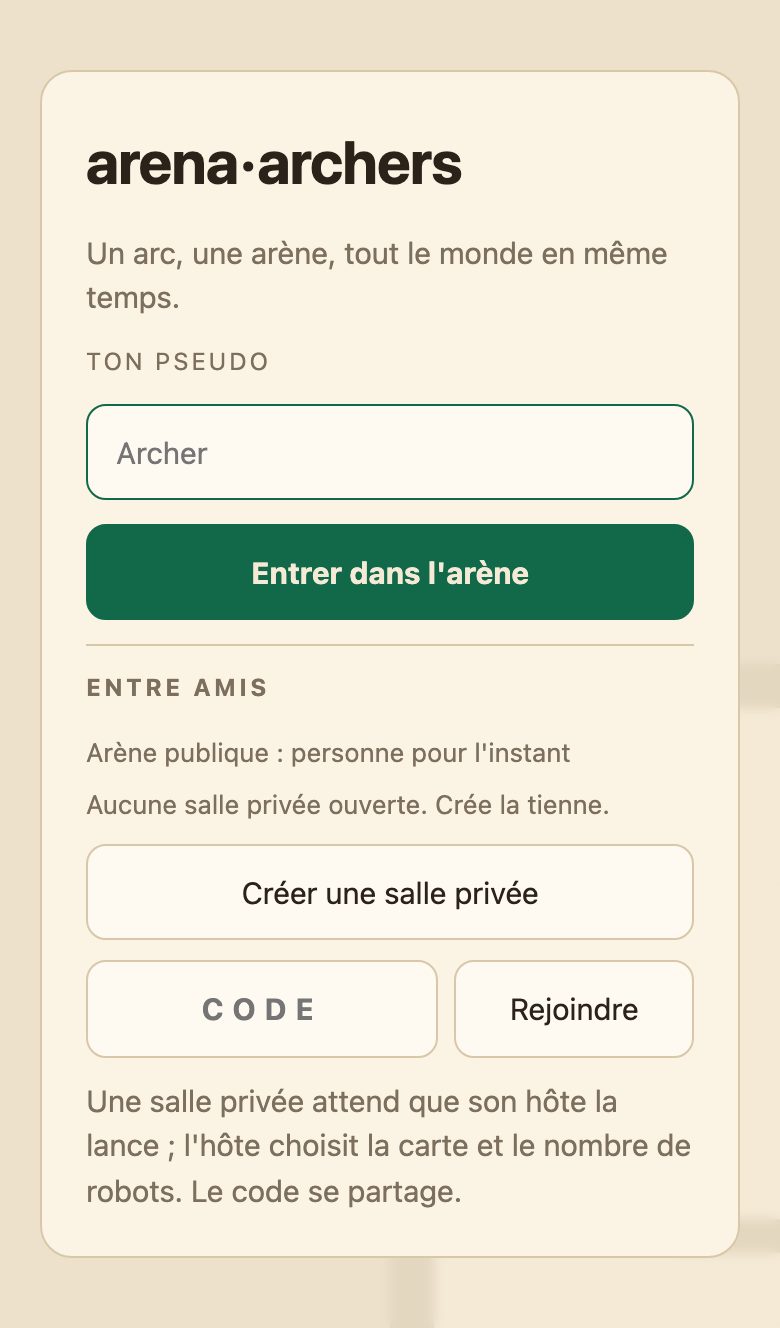Image resolution: width=780 pixels, height=1328 pixels.
Task: Create a private room with Créer une salle privée
Action: pyautogui.click(x=390, y=892)
